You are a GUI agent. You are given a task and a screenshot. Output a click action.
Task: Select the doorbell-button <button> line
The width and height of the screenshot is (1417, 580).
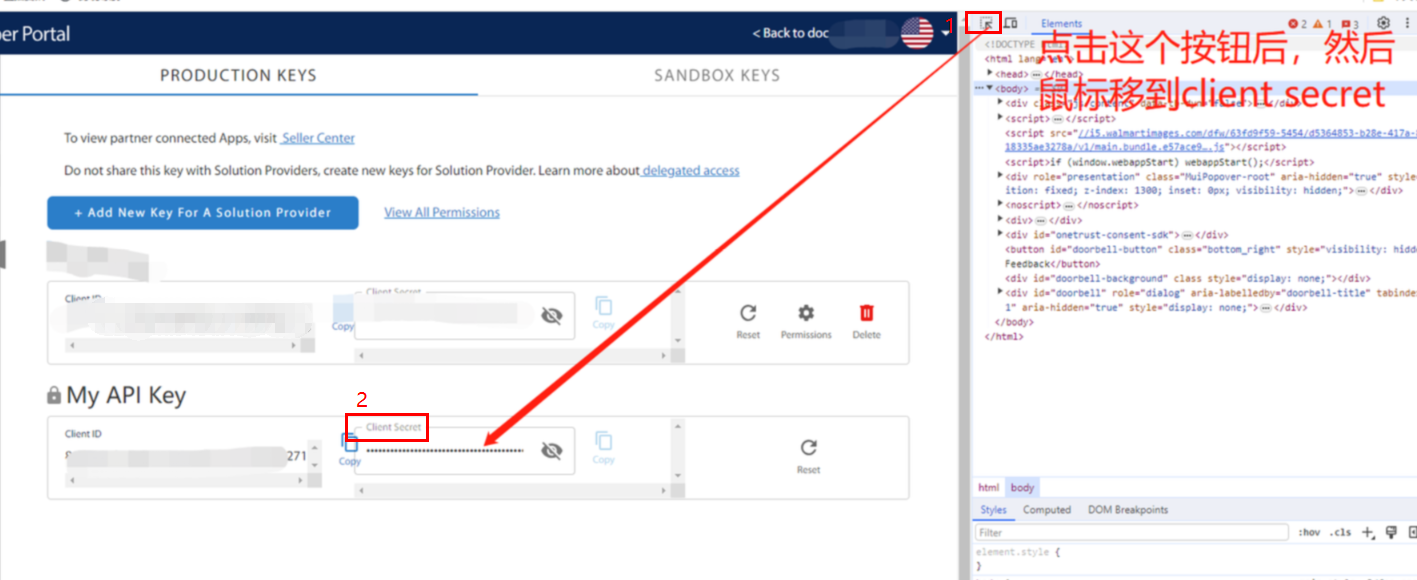(x=1210, y=249)
